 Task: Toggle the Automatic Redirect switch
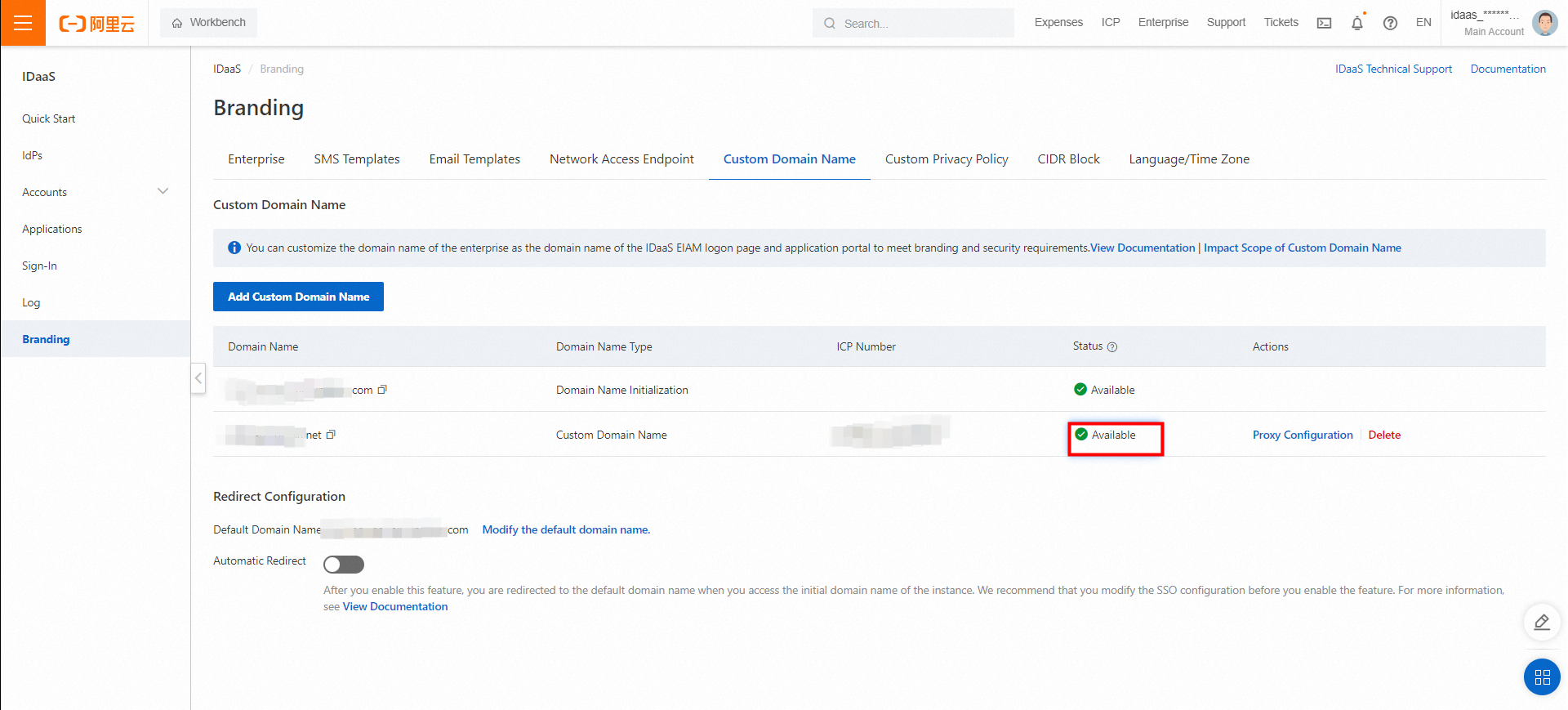click(344, 565)
